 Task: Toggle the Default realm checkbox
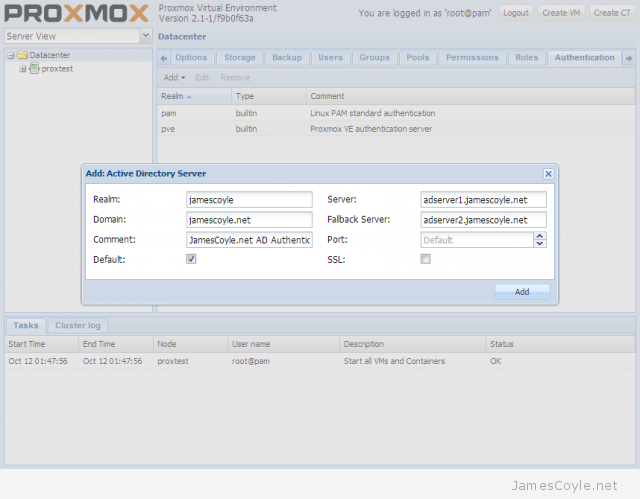191,259
